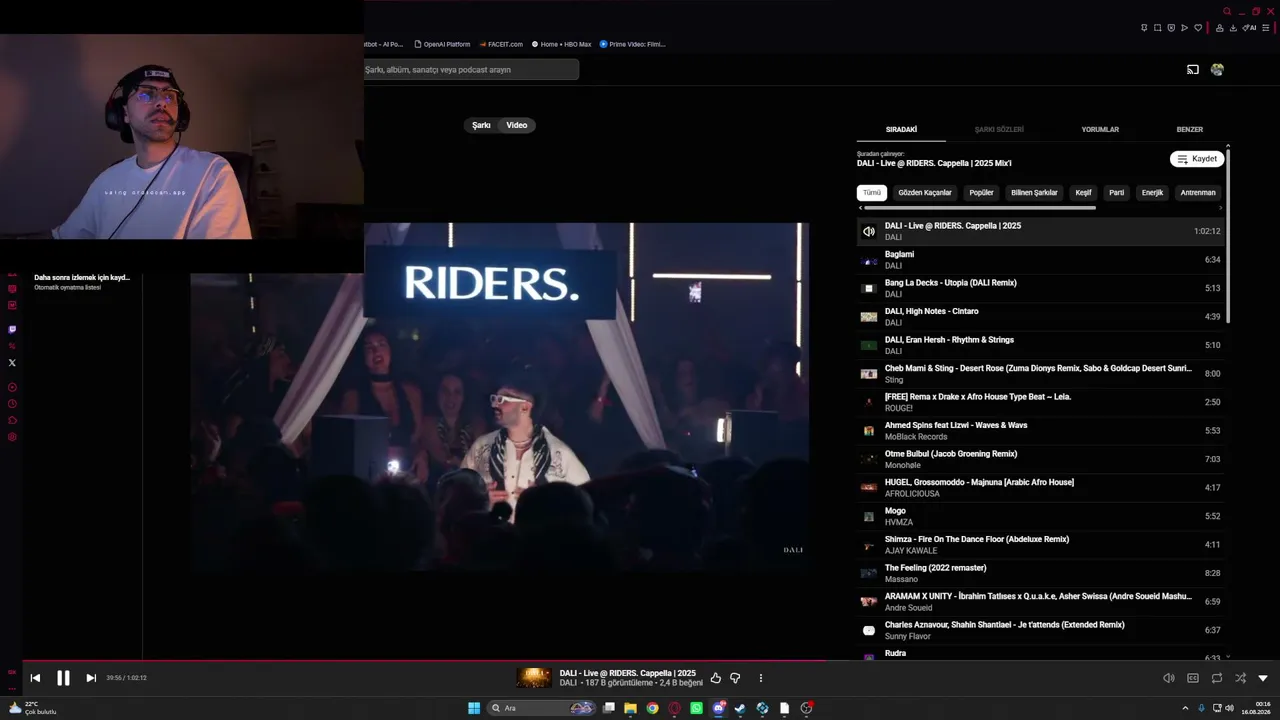Viewport: 1280px width, 720px height.
Task: Switch to the Video mode
Action: click(517, 125)
